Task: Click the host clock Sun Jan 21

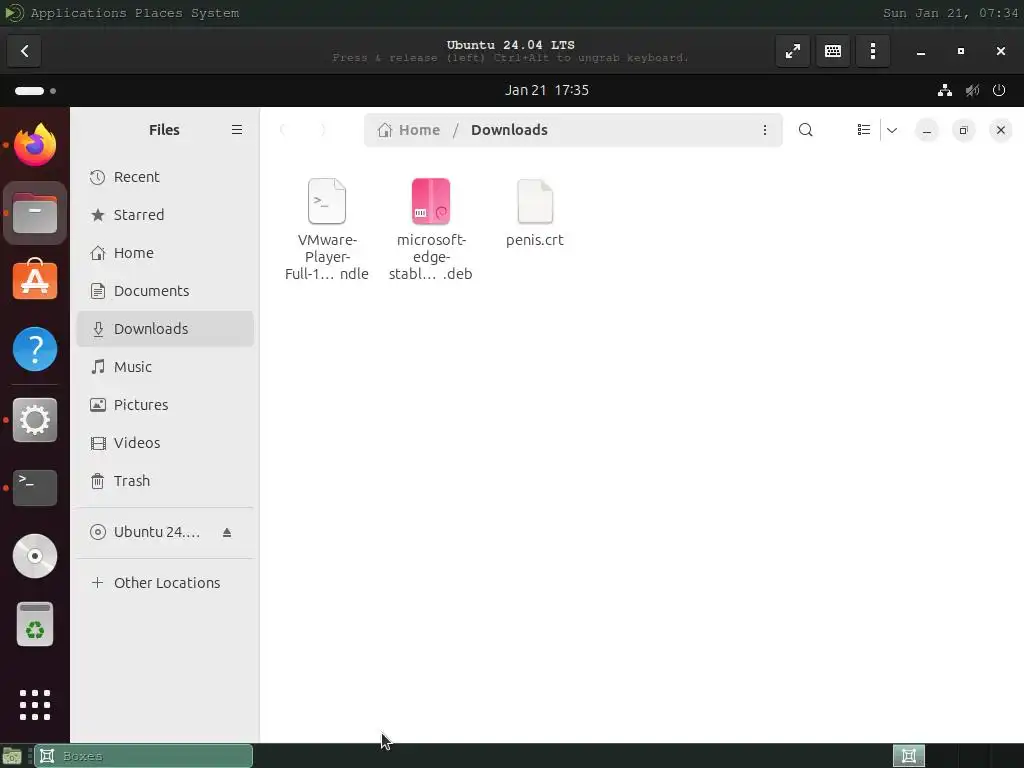Action: [x=950, y=13]
